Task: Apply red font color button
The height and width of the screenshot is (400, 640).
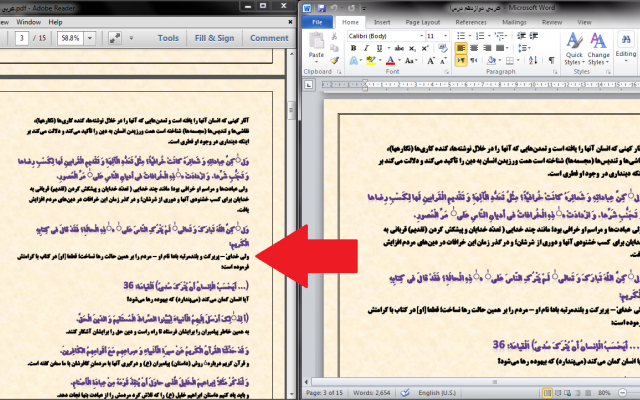Action: pyautogui.click(x=390, y=61)
